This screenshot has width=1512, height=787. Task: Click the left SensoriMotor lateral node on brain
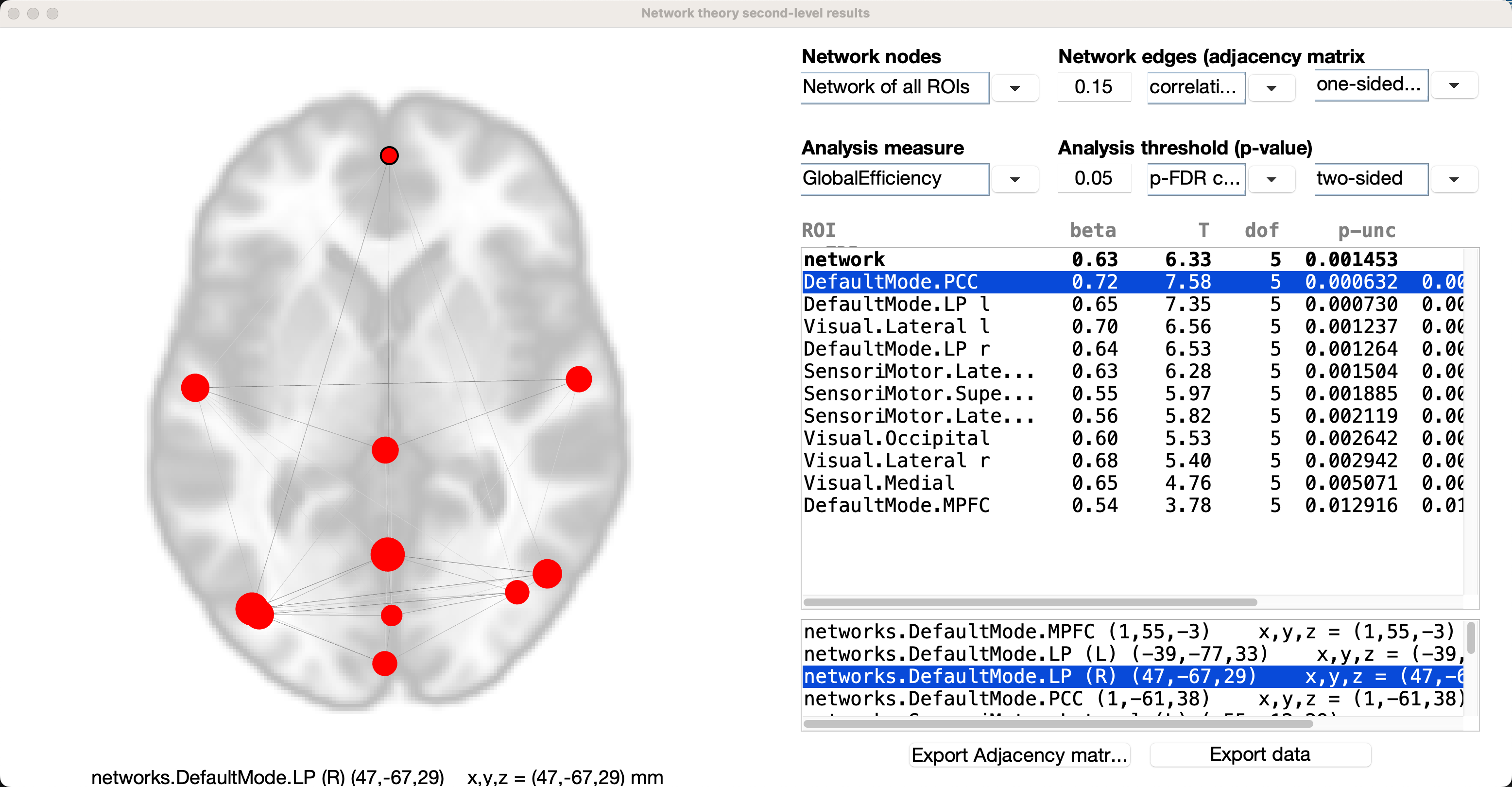click(195, 388)
